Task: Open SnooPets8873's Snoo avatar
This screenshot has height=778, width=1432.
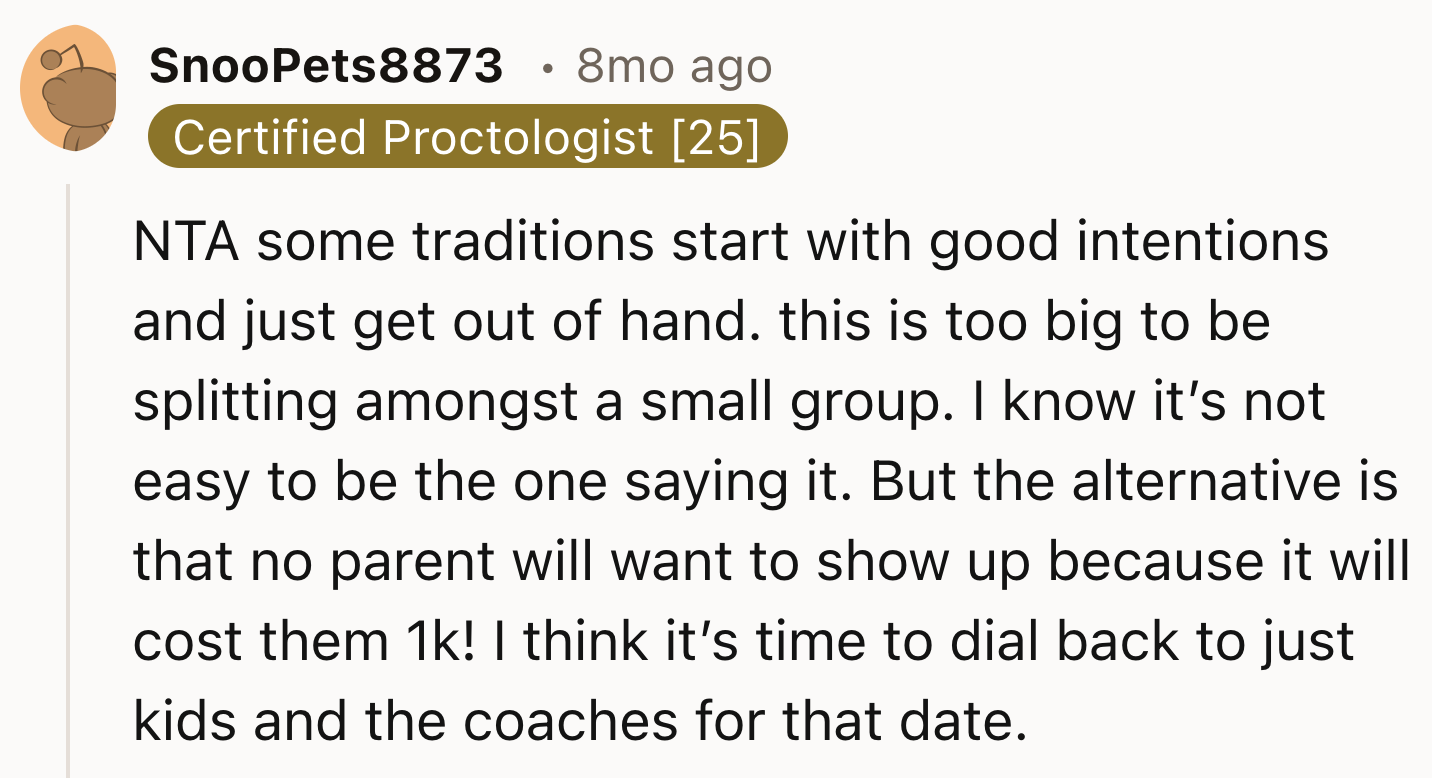Action: (68, 89)
